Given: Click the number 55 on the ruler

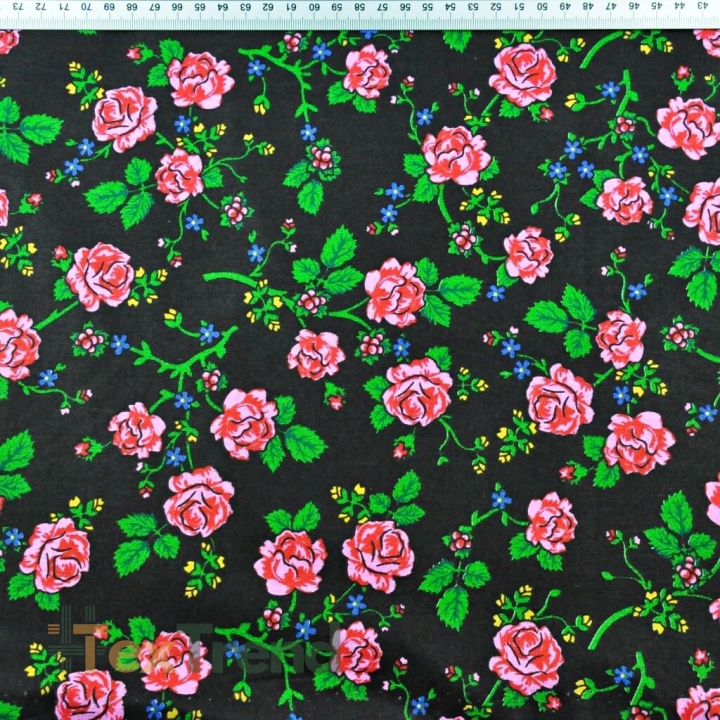Looking at the screenshot, I should [428, 7].
